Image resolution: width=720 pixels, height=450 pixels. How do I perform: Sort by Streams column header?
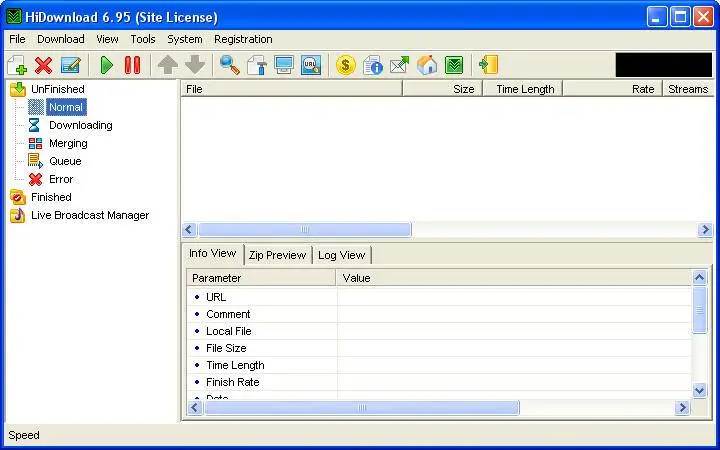coord(688,89)
